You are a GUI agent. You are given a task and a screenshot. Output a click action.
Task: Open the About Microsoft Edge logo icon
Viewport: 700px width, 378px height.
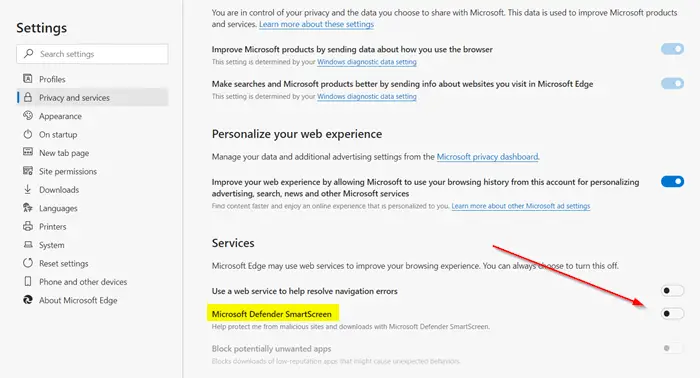pos(28,300)
